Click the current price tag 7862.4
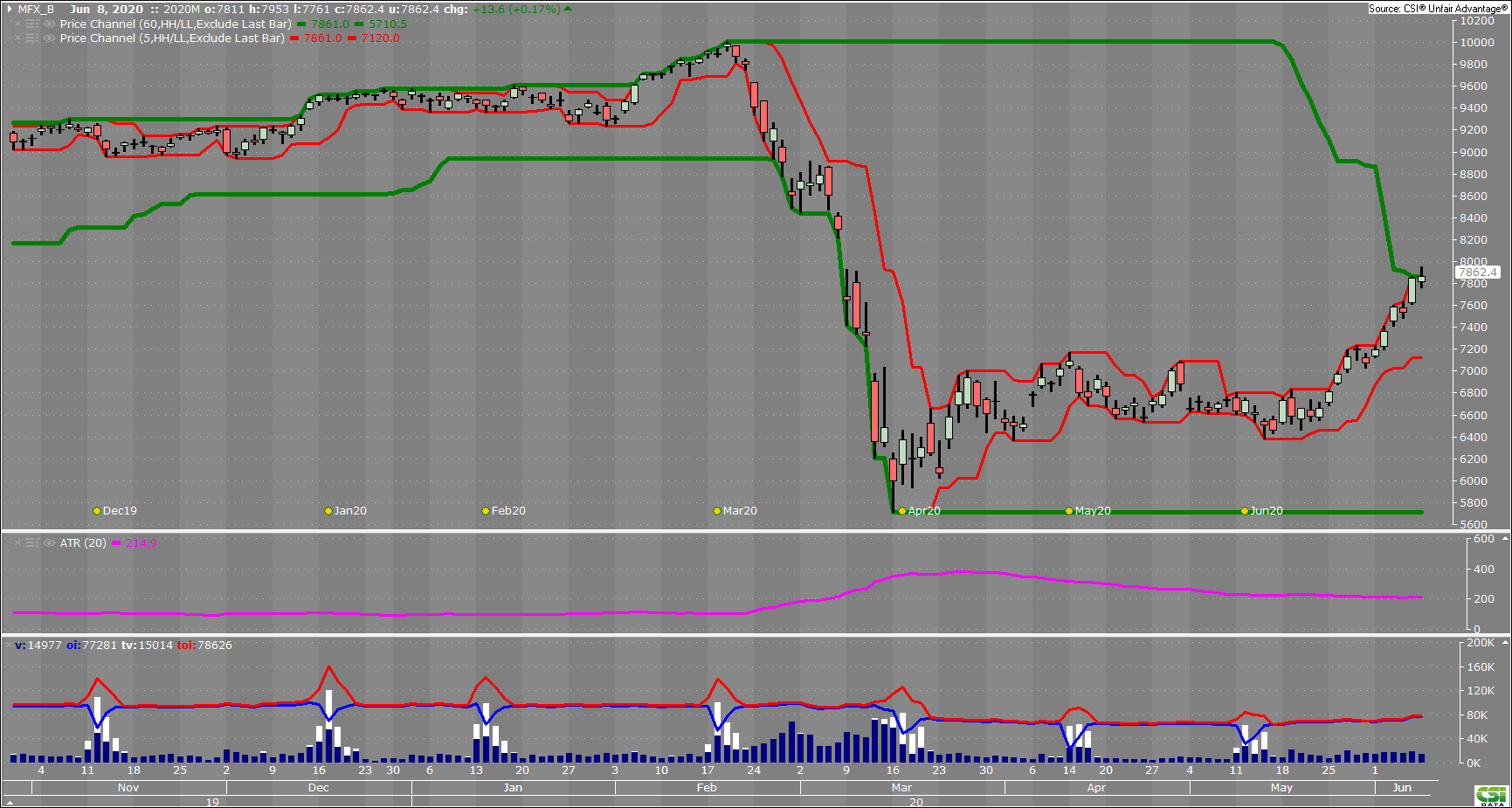 [x=1477, y=273]
